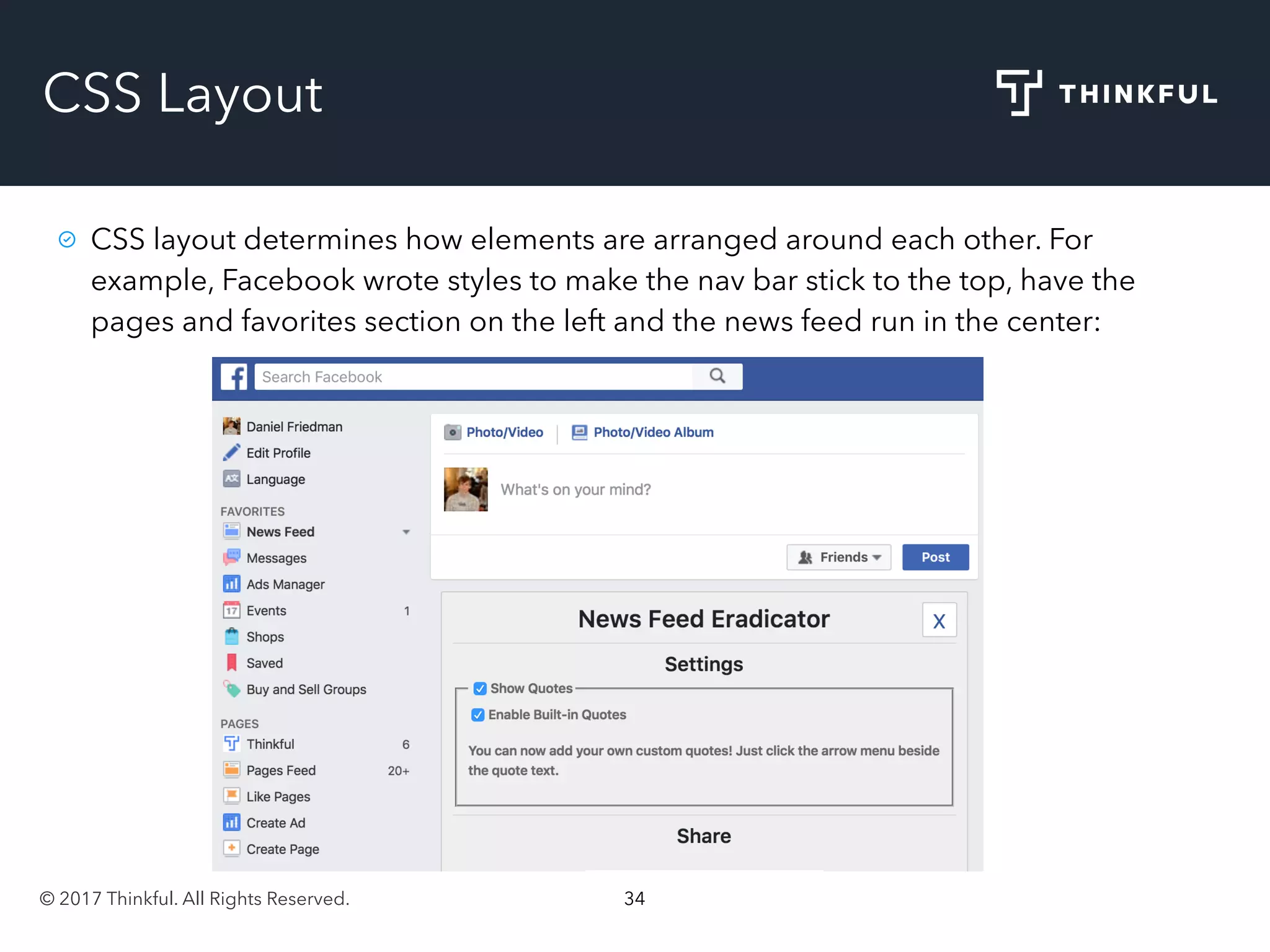This screenshot has height=952, width=1270.
Task: Click the Search Facebook input field
Action: click(471, 377)
